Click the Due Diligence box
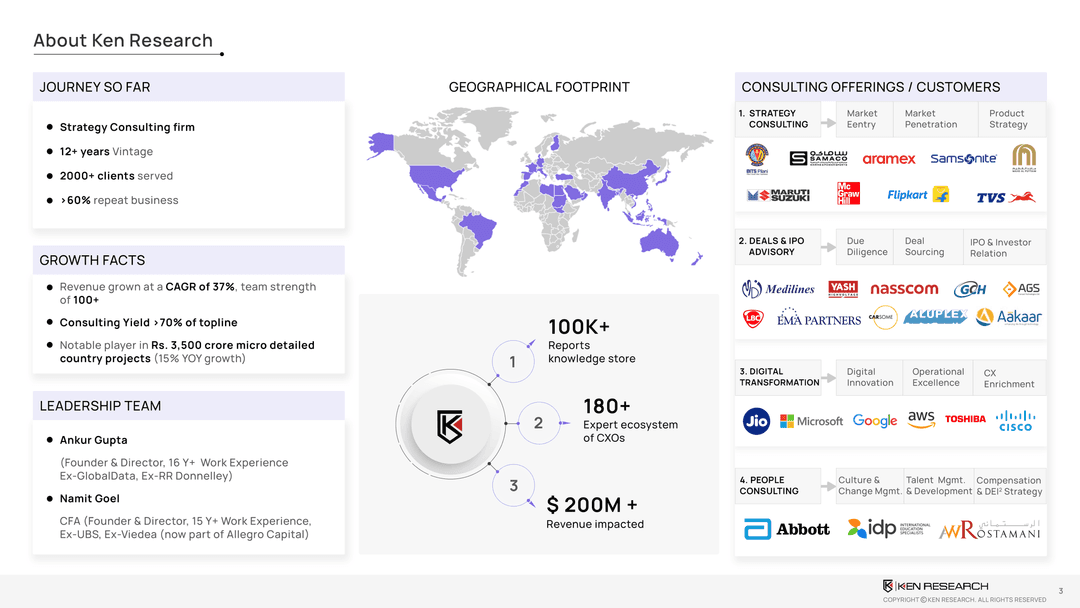 click(x=866, y=247)
